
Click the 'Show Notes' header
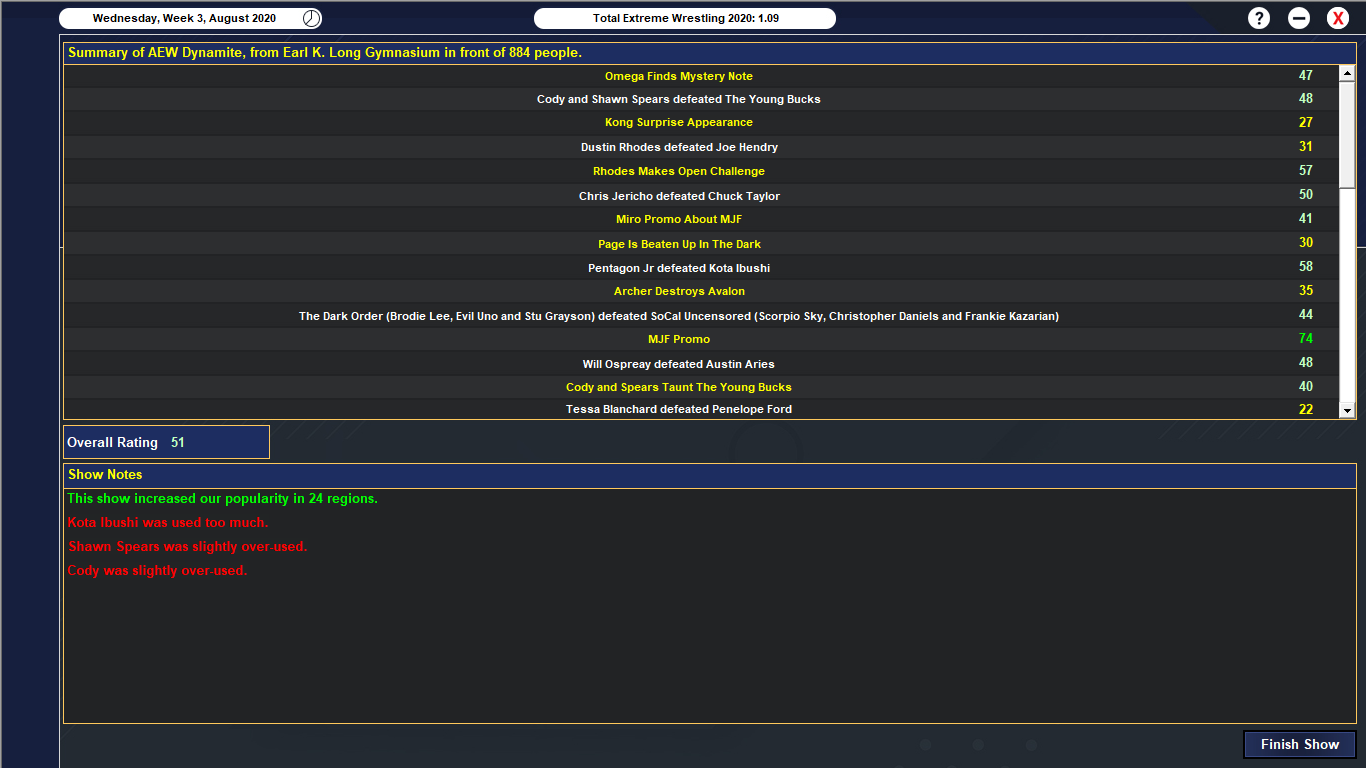click(x=710, y=474)
